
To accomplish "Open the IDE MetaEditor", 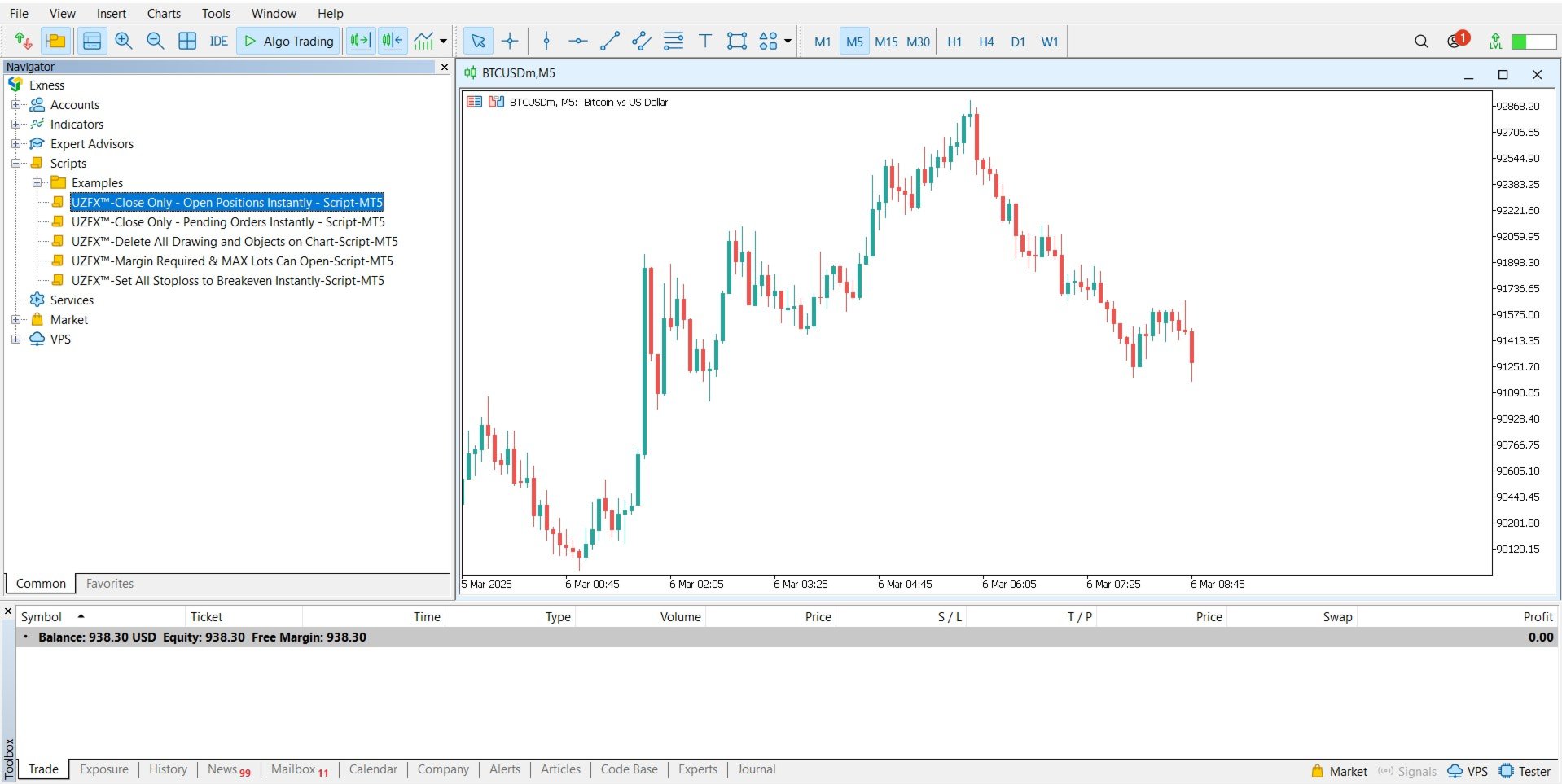I will (218, 41).
